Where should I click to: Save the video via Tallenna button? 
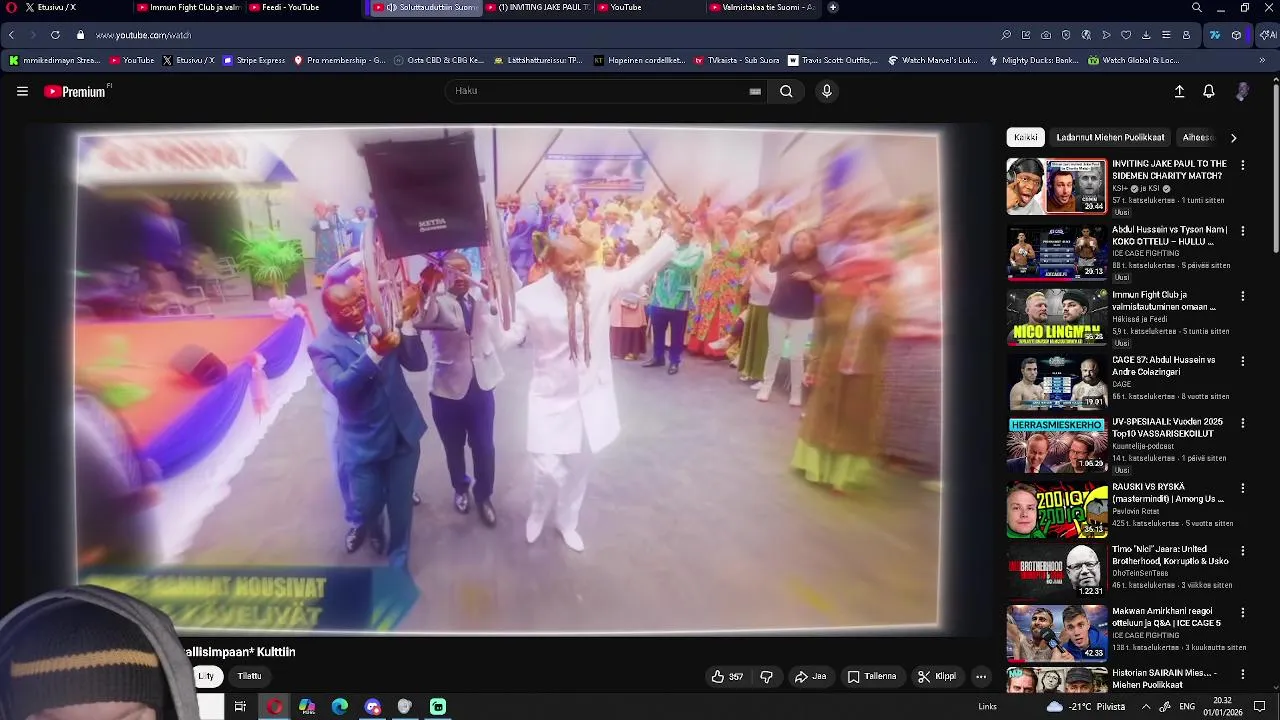(x=872, y=677)
